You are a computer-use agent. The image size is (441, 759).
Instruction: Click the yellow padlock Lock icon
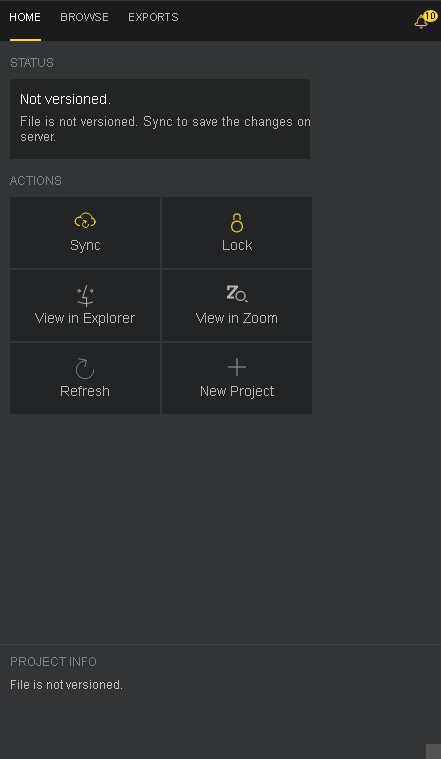[x=237, y=223]
